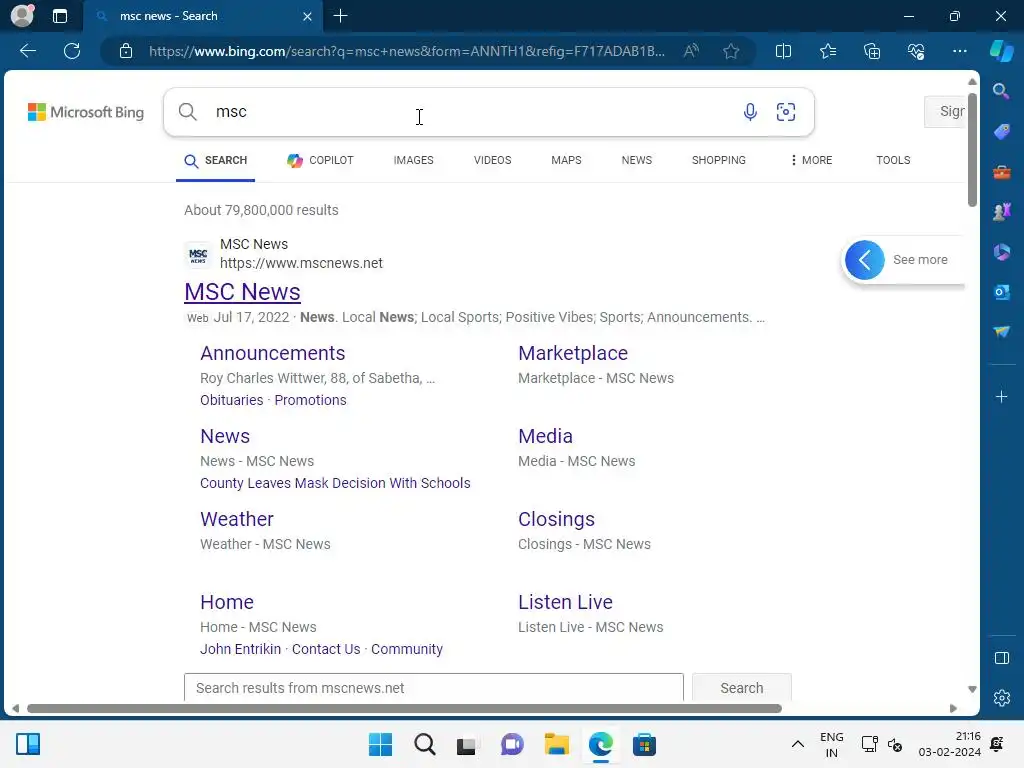Show hidden system tray icons

pos(797,744)
